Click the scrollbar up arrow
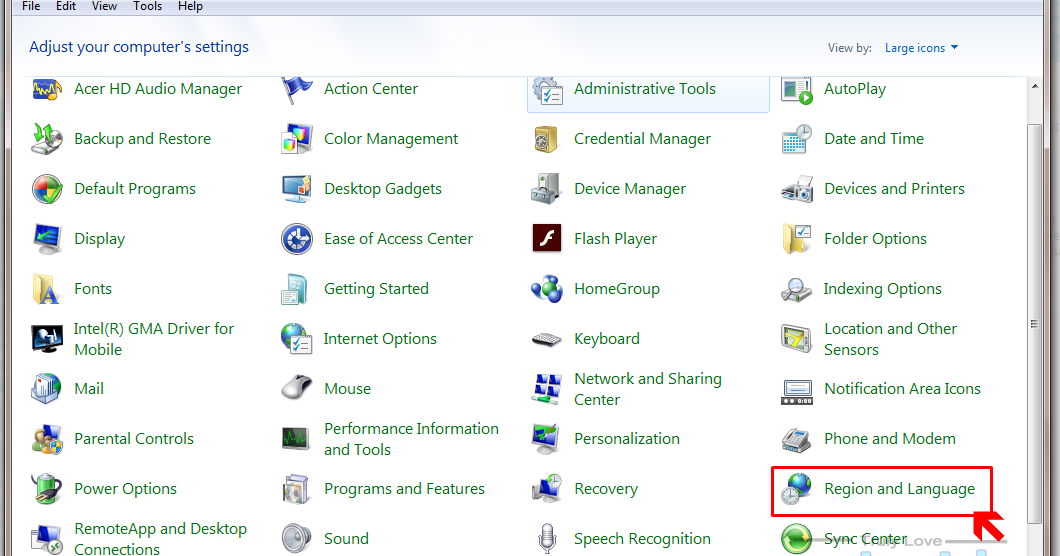The height and width of the screenshot is (556, 1060). 1035,86
